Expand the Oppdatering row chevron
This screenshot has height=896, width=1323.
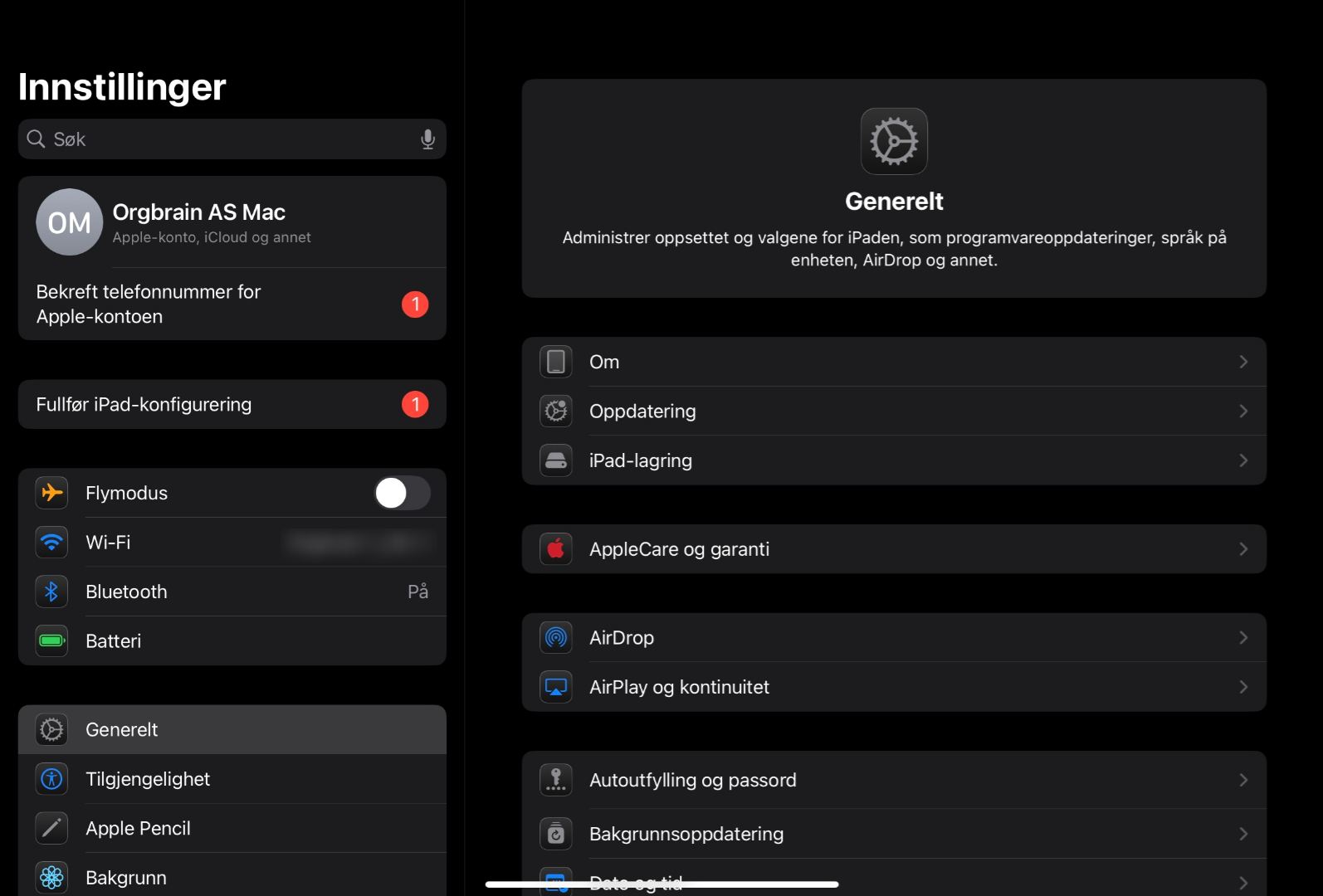(x=1242, y=411)
